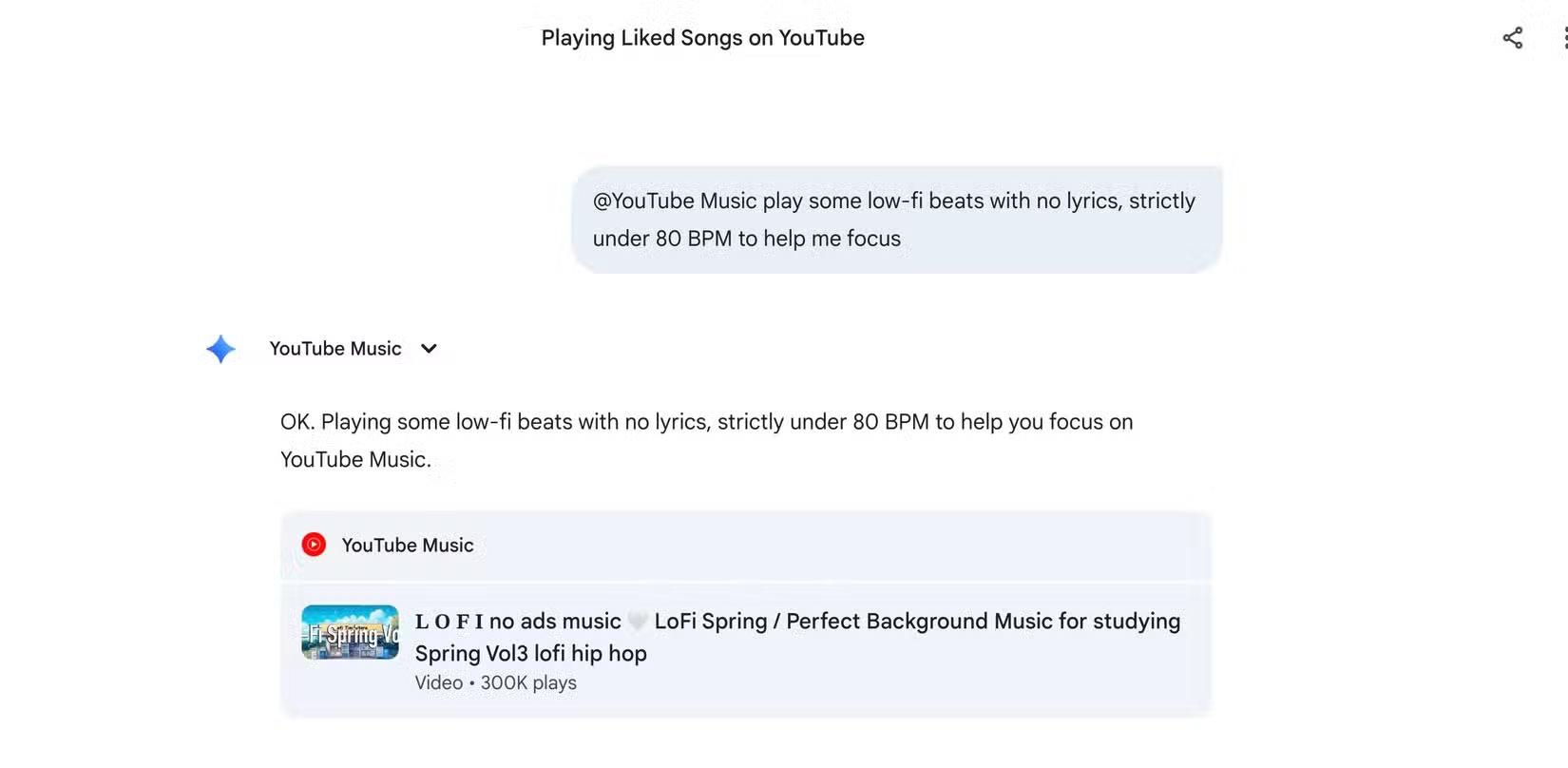Viewport: 1568px width, 768px height.
Task: Click the share icon's top node
Action: pyautogui.click(x=1520, y=29)
